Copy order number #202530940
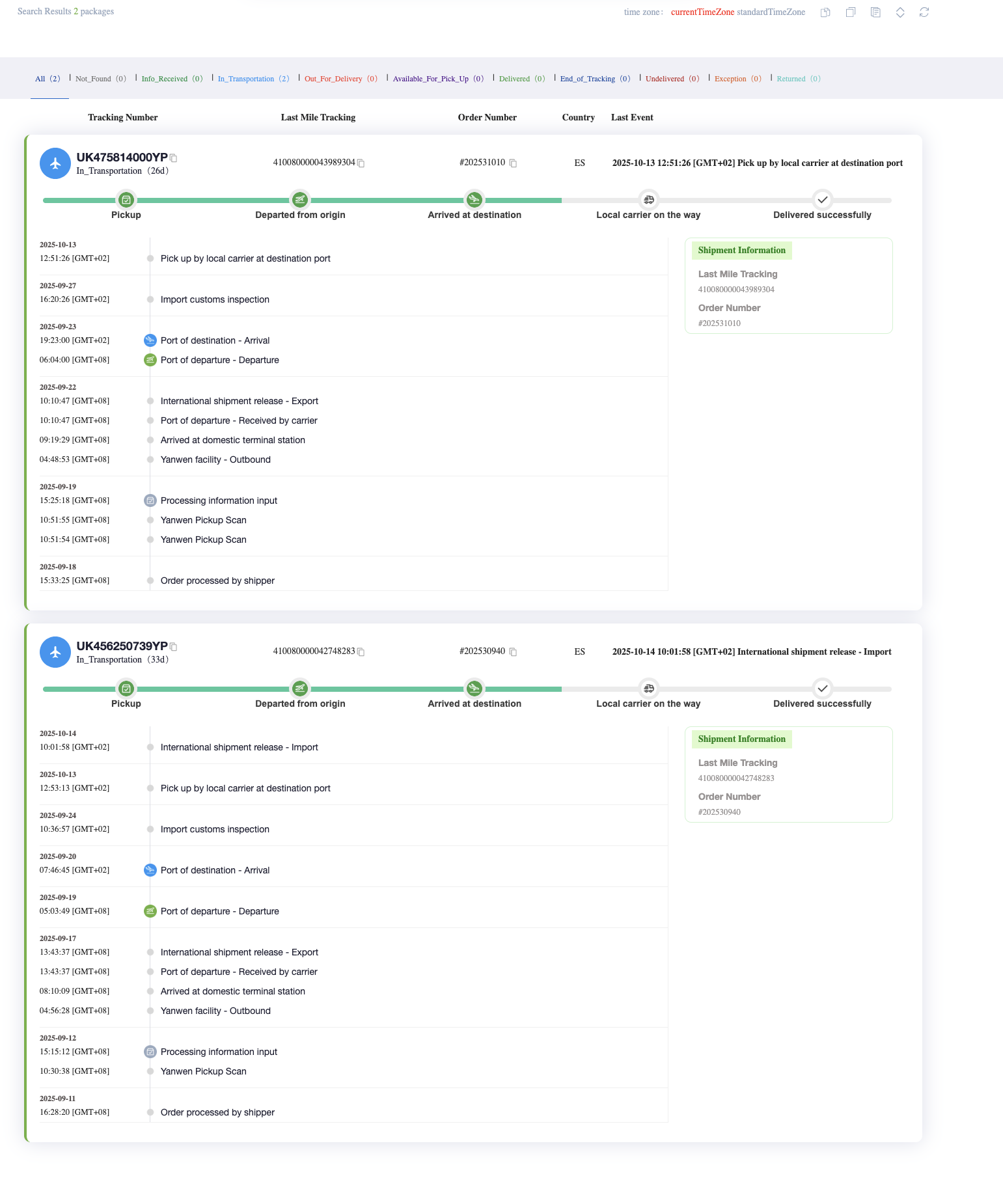 (513, 652)
